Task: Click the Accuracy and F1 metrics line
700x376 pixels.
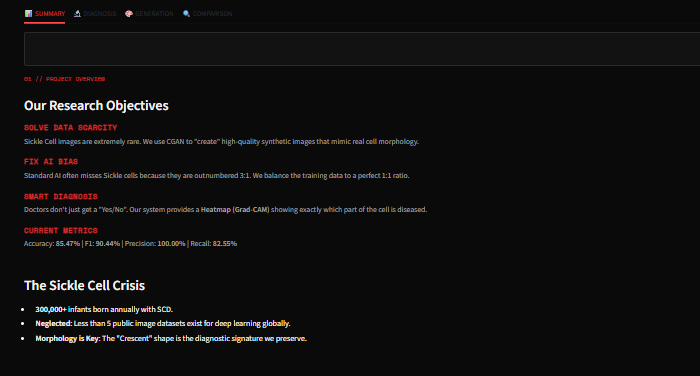Action: point(130,243)
